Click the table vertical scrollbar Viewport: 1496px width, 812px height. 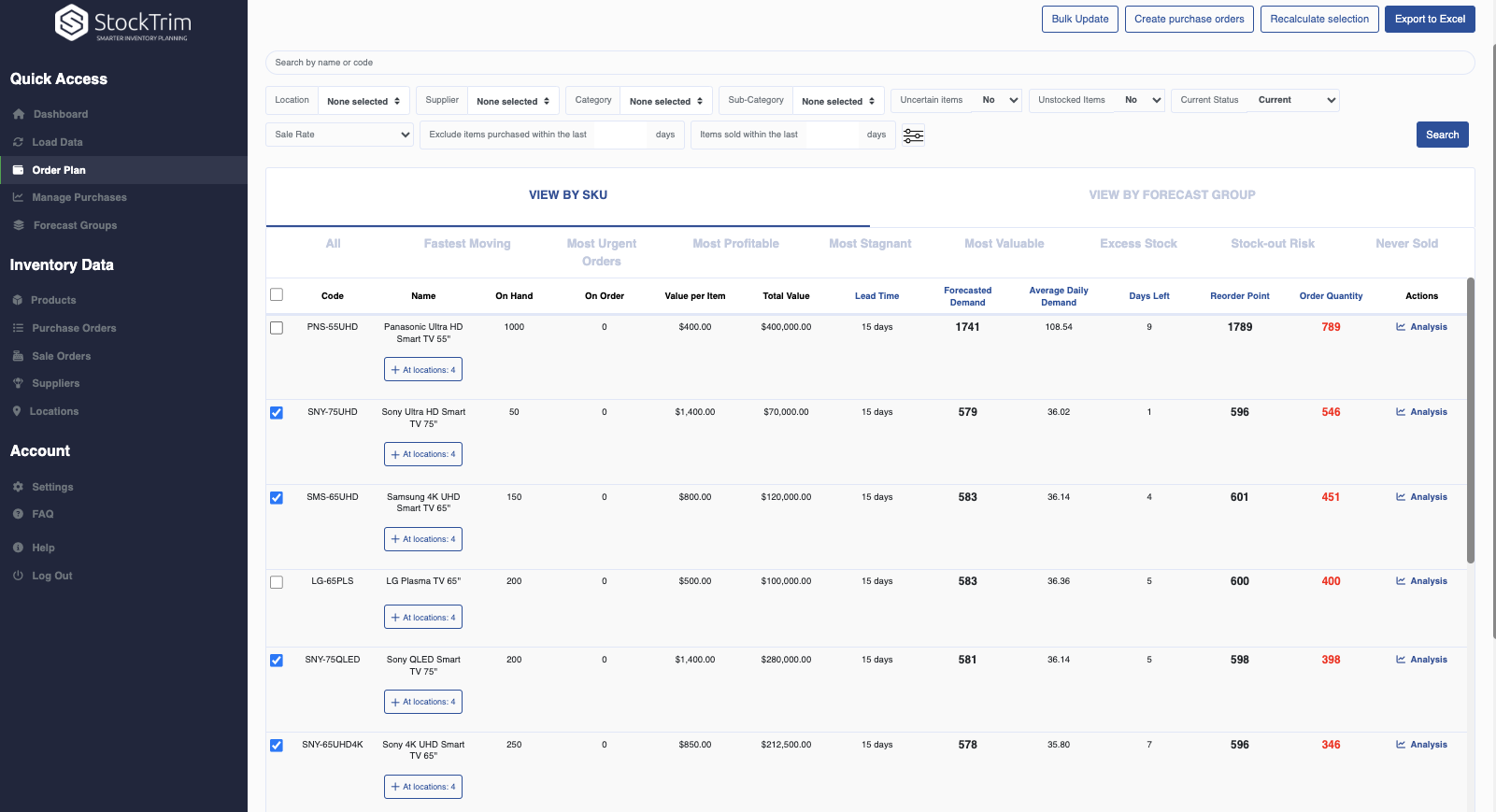click(1470, 420)
